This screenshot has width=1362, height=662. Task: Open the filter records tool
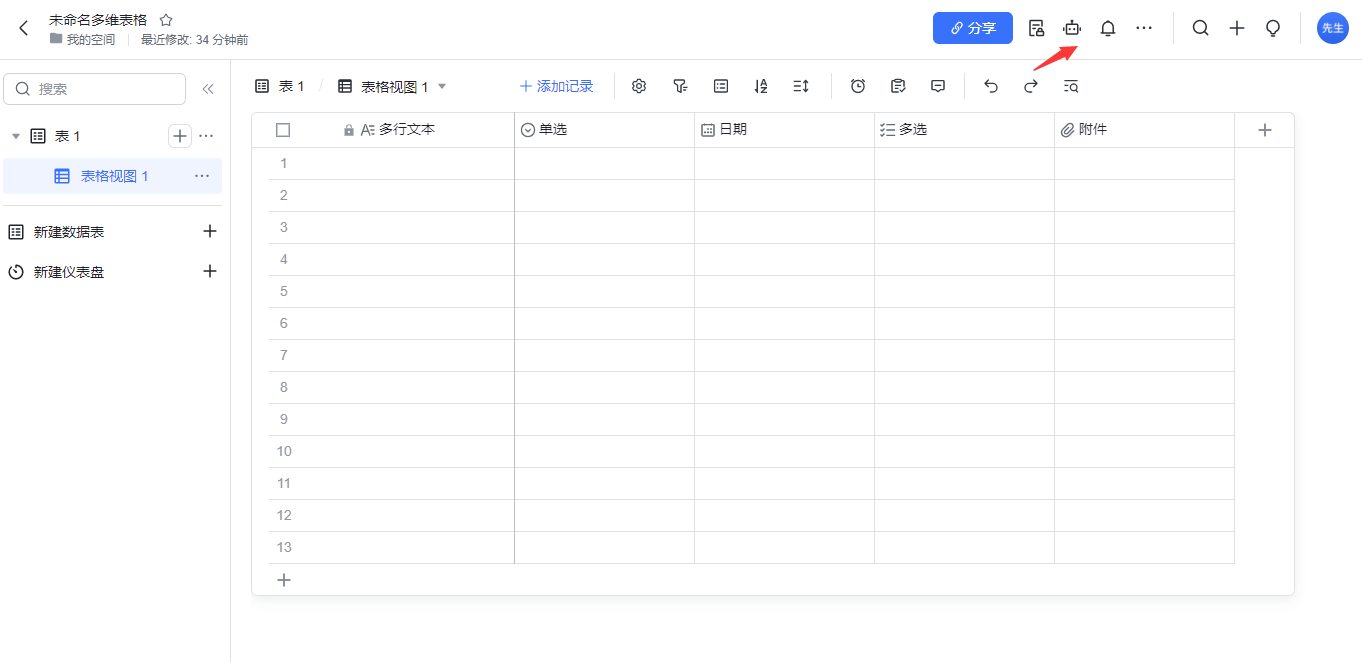680,87
